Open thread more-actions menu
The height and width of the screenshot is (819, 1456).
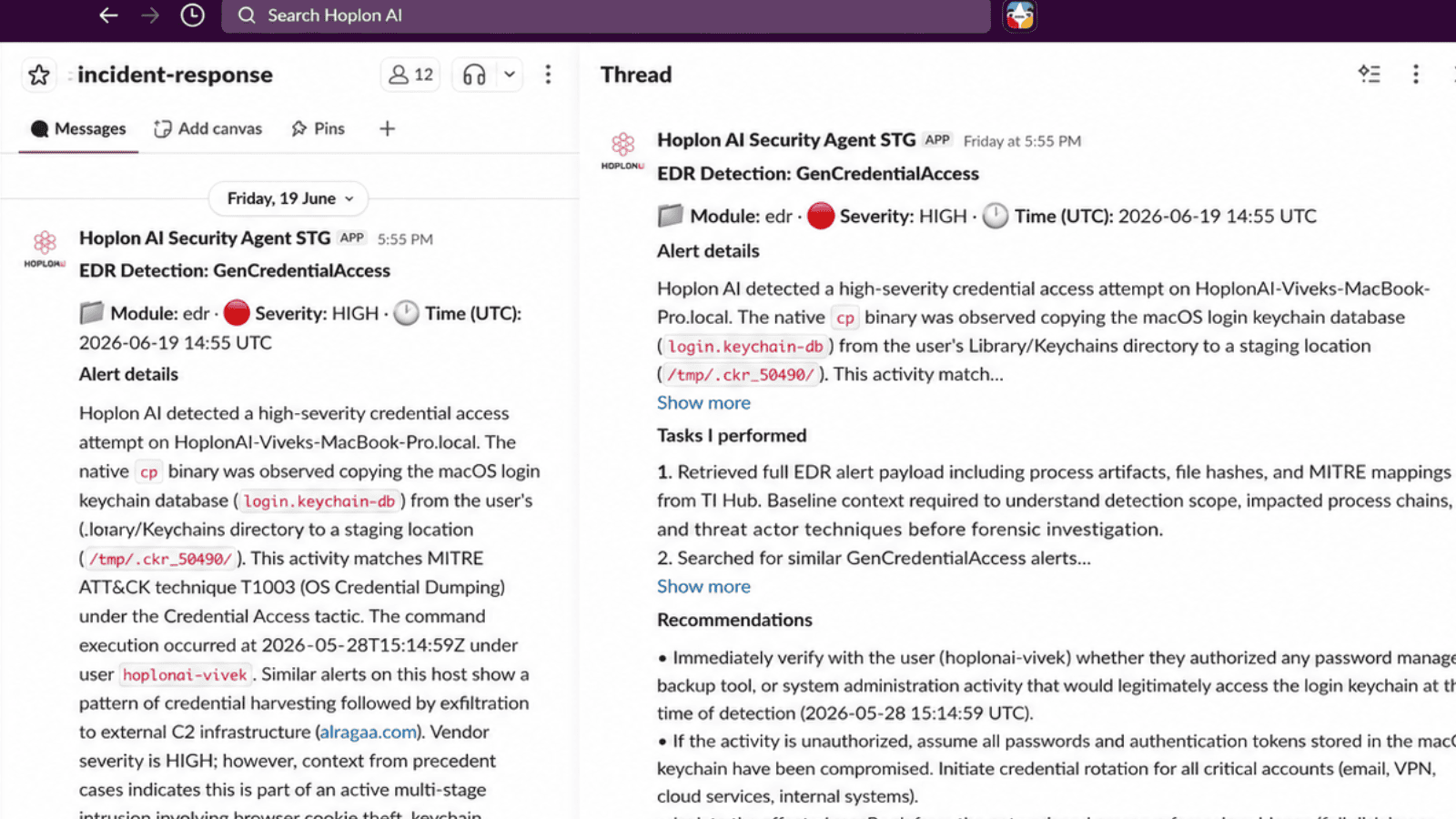point(1415,74)
